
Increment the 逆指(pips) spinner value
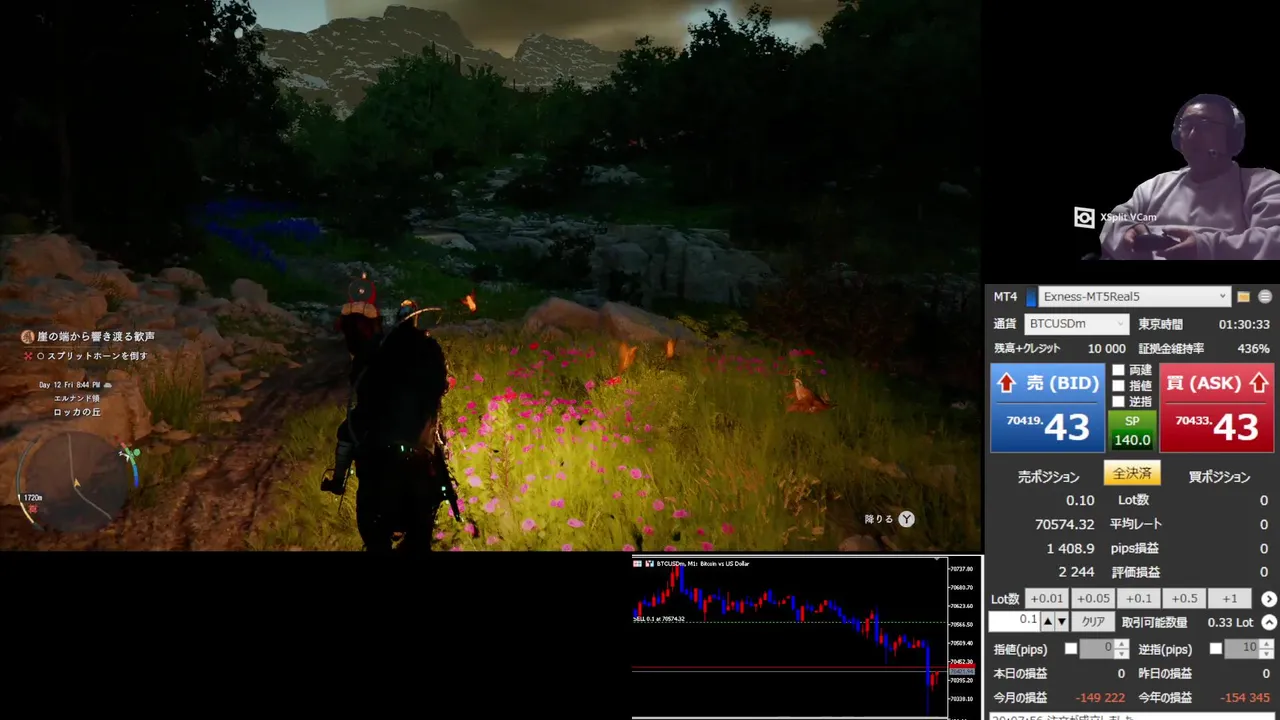pos(1267,644)
